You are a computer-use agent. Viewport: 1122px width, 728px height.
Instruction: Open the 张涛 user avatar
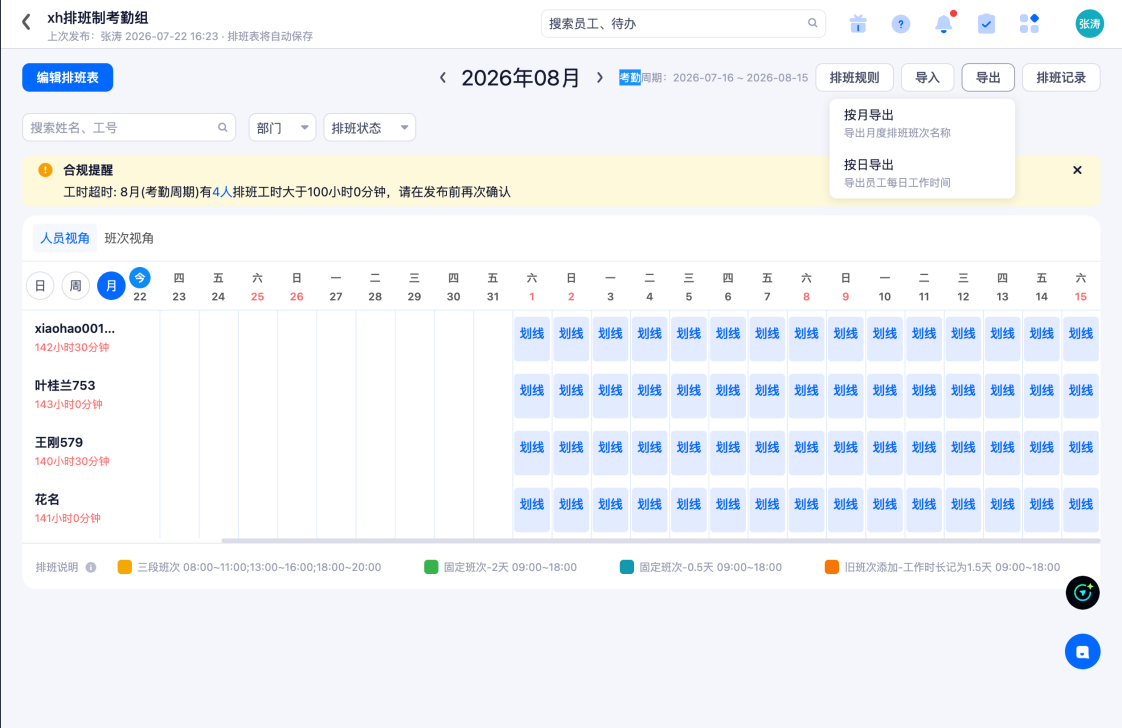pos(1089,24)
